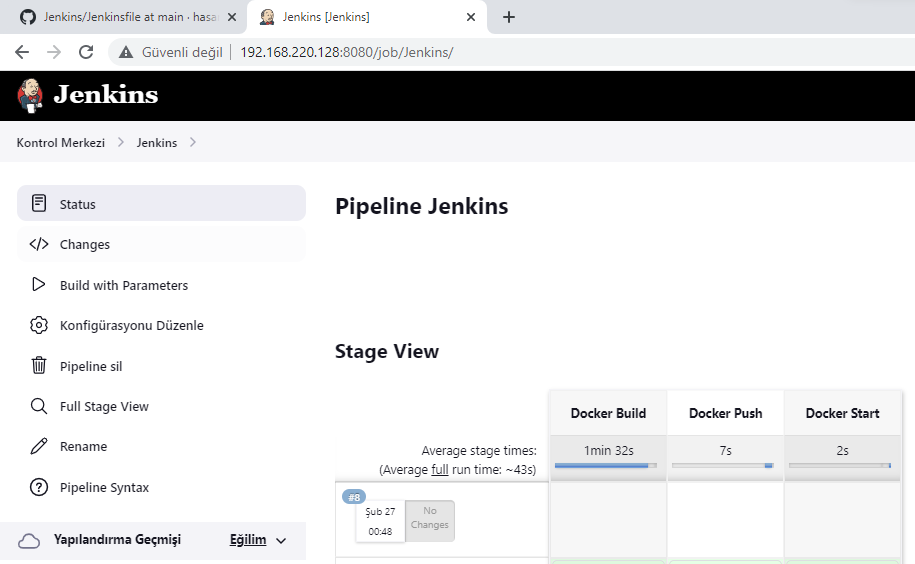This screenshot has width=915, height=564.
Task: Click the Docker Start column header
Action: pos(843,413)
